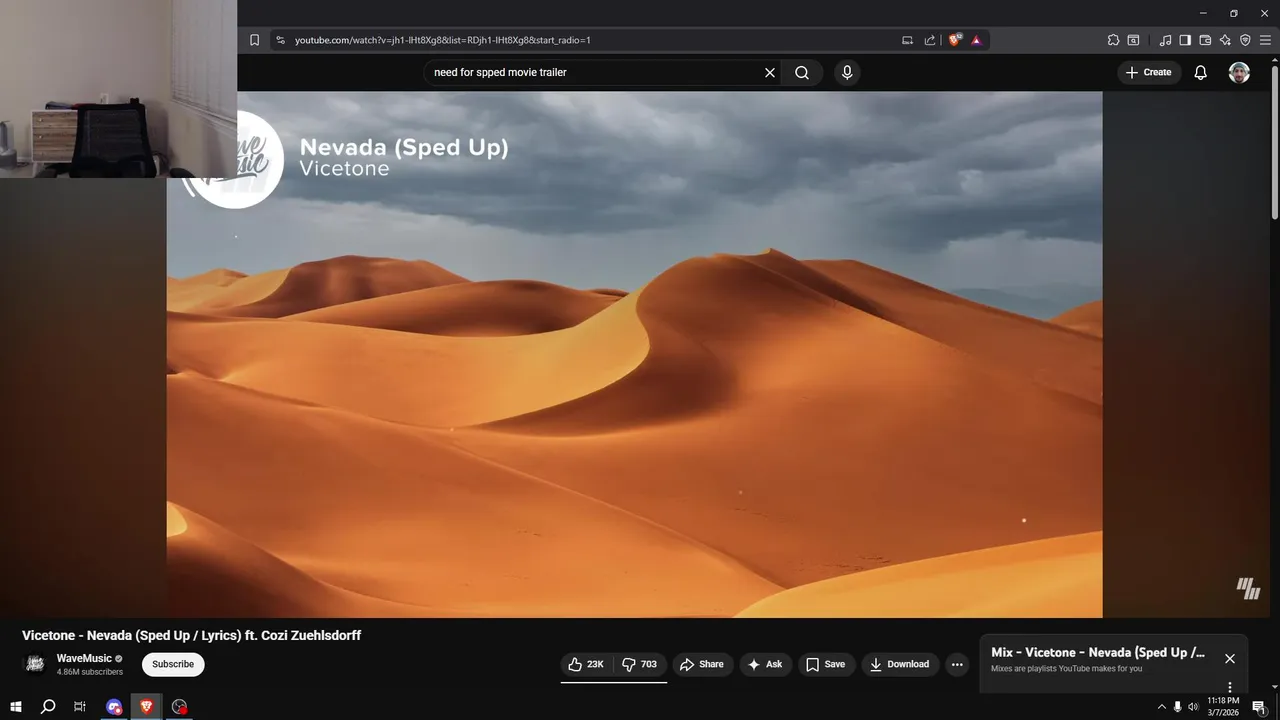Open more actions three-dot menu

pyautogui.click(x=957, y=664)
